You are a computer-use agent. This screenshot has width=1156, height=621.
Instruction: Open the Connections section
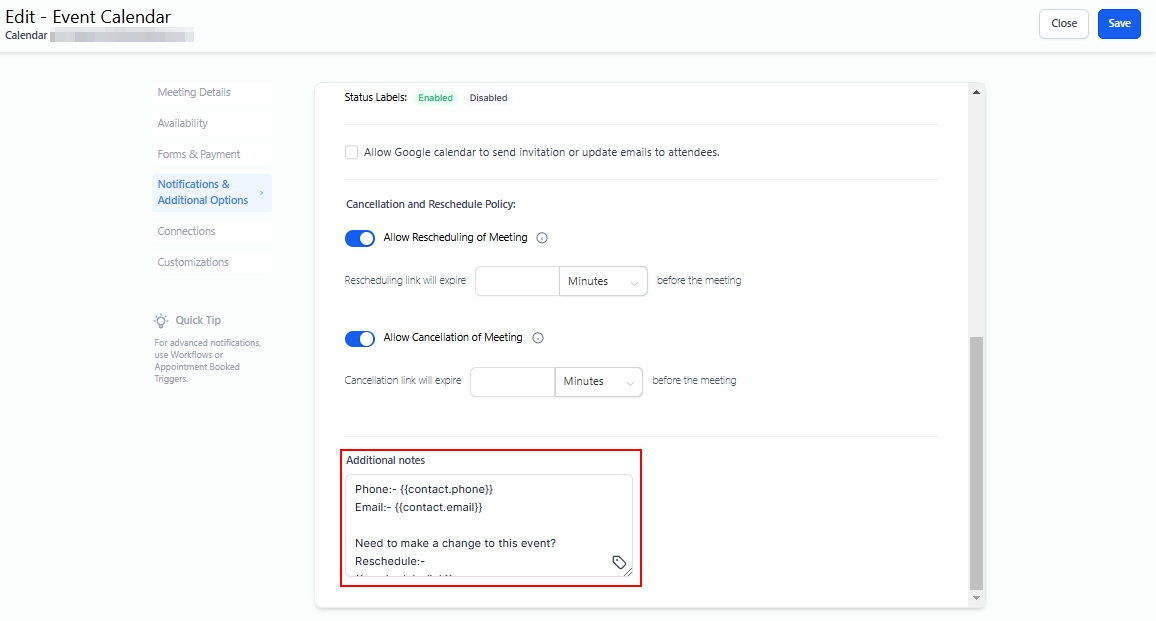[x=186, y=231]
